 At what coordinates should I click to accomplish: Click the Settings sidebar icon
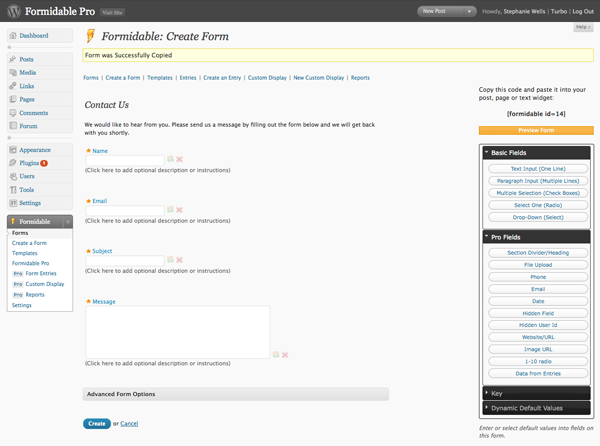click(x=13, y=203)
